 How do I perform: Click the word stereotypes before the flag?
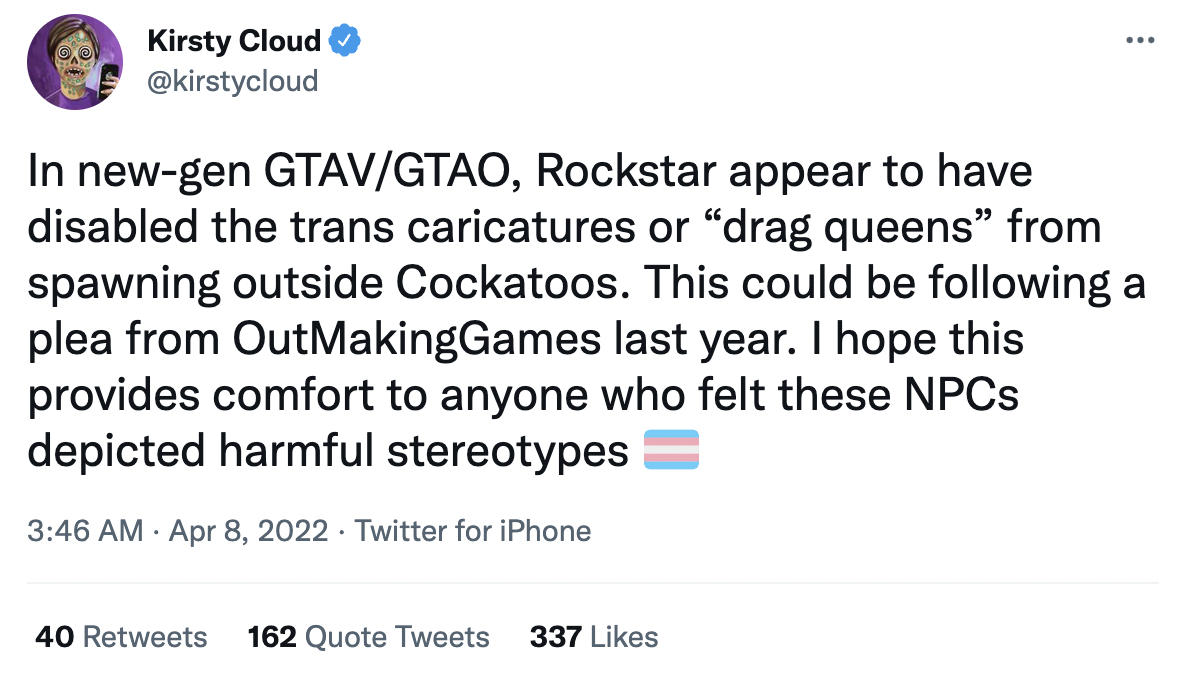[x=508, y=452]
